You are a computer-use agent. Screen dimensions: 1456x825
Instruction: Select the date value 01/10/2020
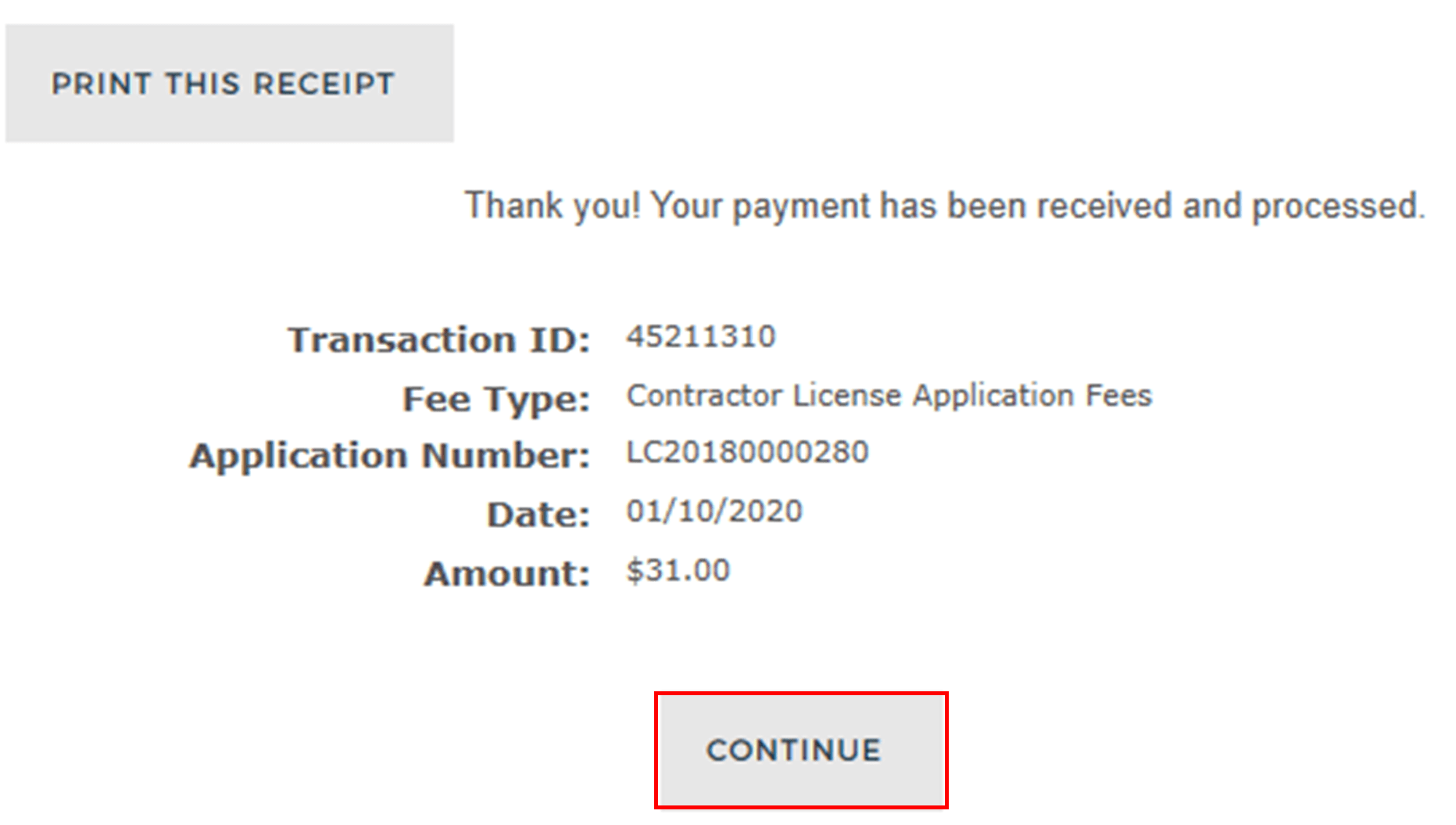[x=714, y=511]
